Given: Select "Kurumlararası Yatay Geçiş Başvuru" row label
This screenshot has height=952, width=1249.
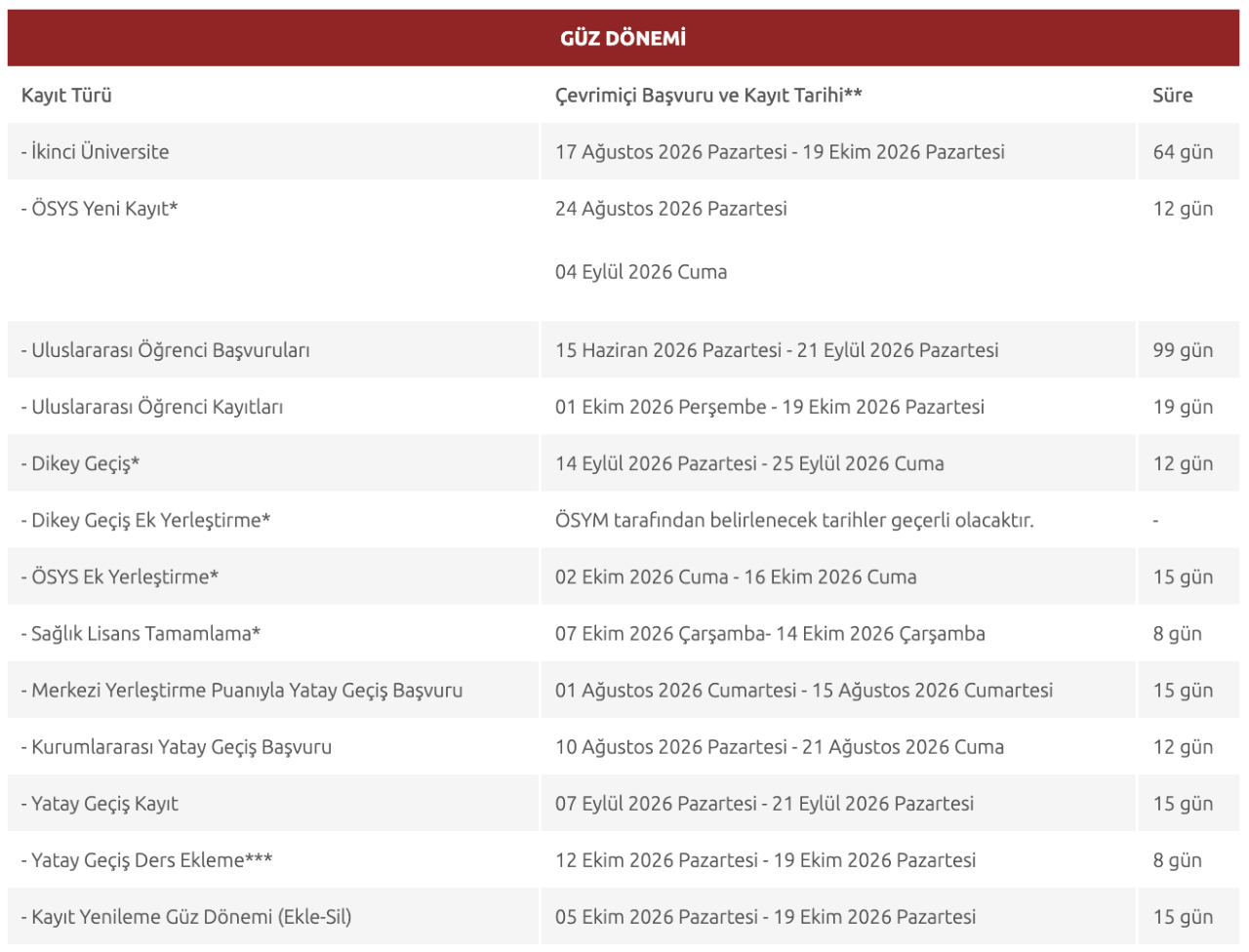Looking at the screenshot, I should coord(177,746).
